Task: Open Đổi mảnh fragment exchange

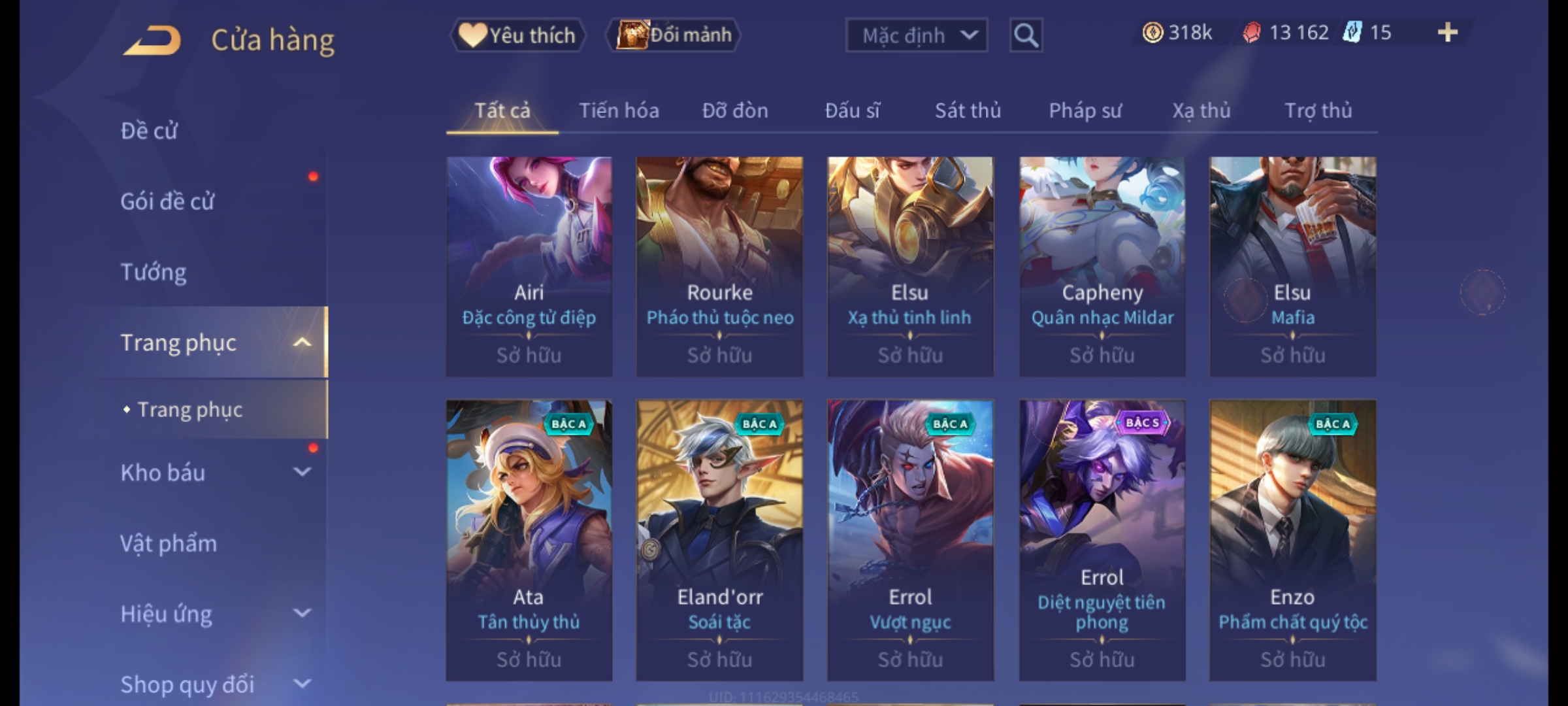Action: pos(674,35)
